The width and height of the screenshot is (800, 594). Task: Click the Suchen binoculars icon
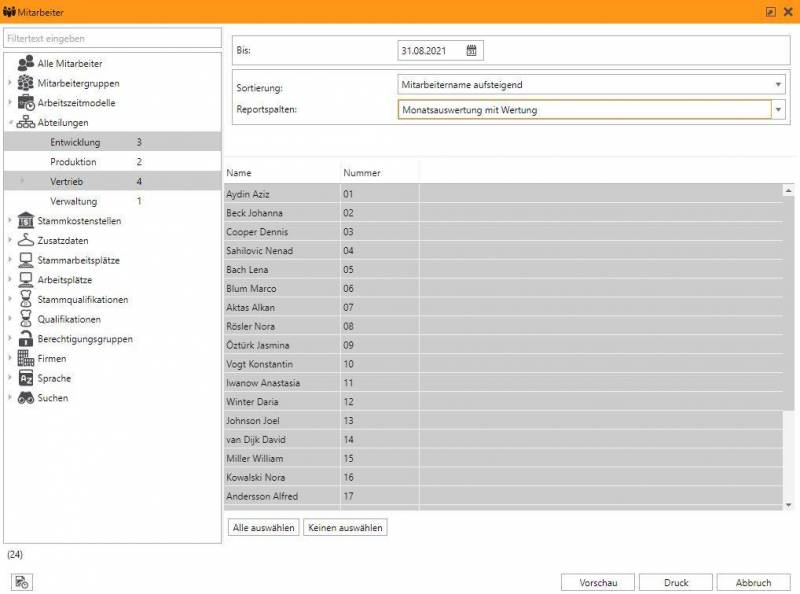tap(26, 398)
